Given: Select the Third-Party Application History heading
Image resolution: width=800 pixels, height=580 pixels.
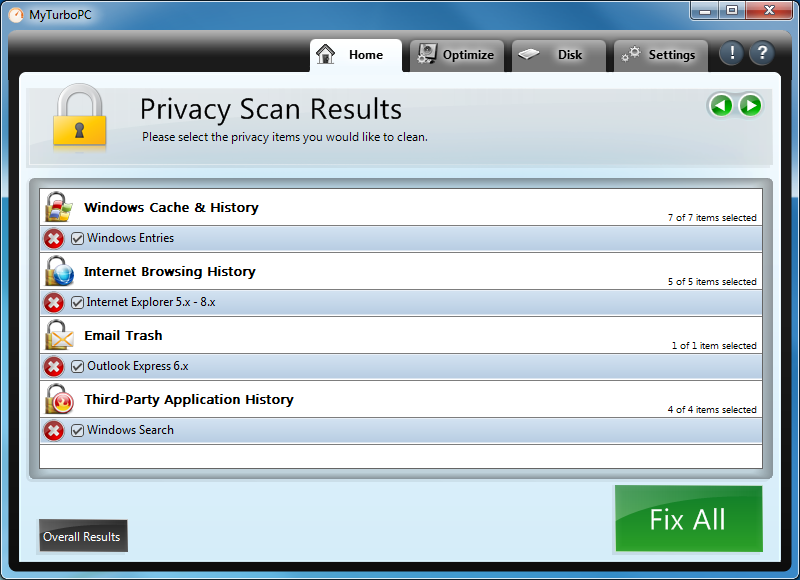Looking at the screenshot, I should (x=189, y=399).
